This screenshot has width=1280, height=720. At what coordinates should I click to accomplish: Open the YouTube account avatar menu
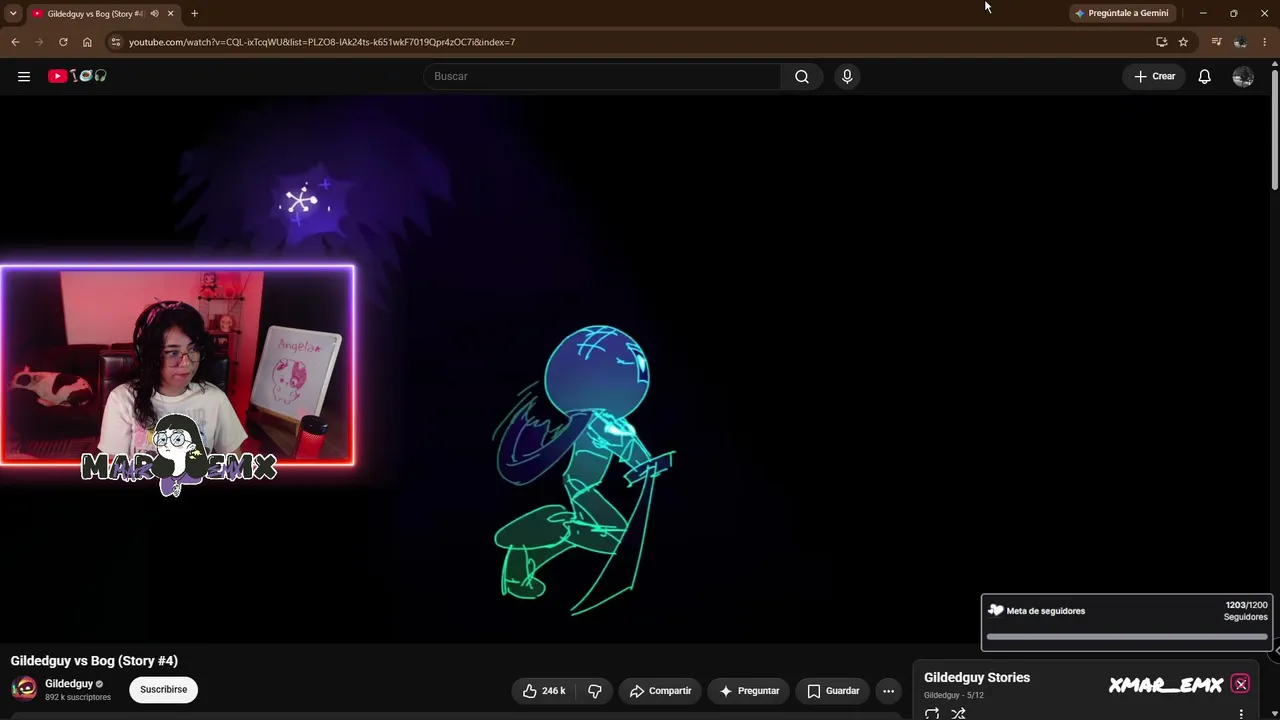pyautogui.click(x=1243, y=76)
